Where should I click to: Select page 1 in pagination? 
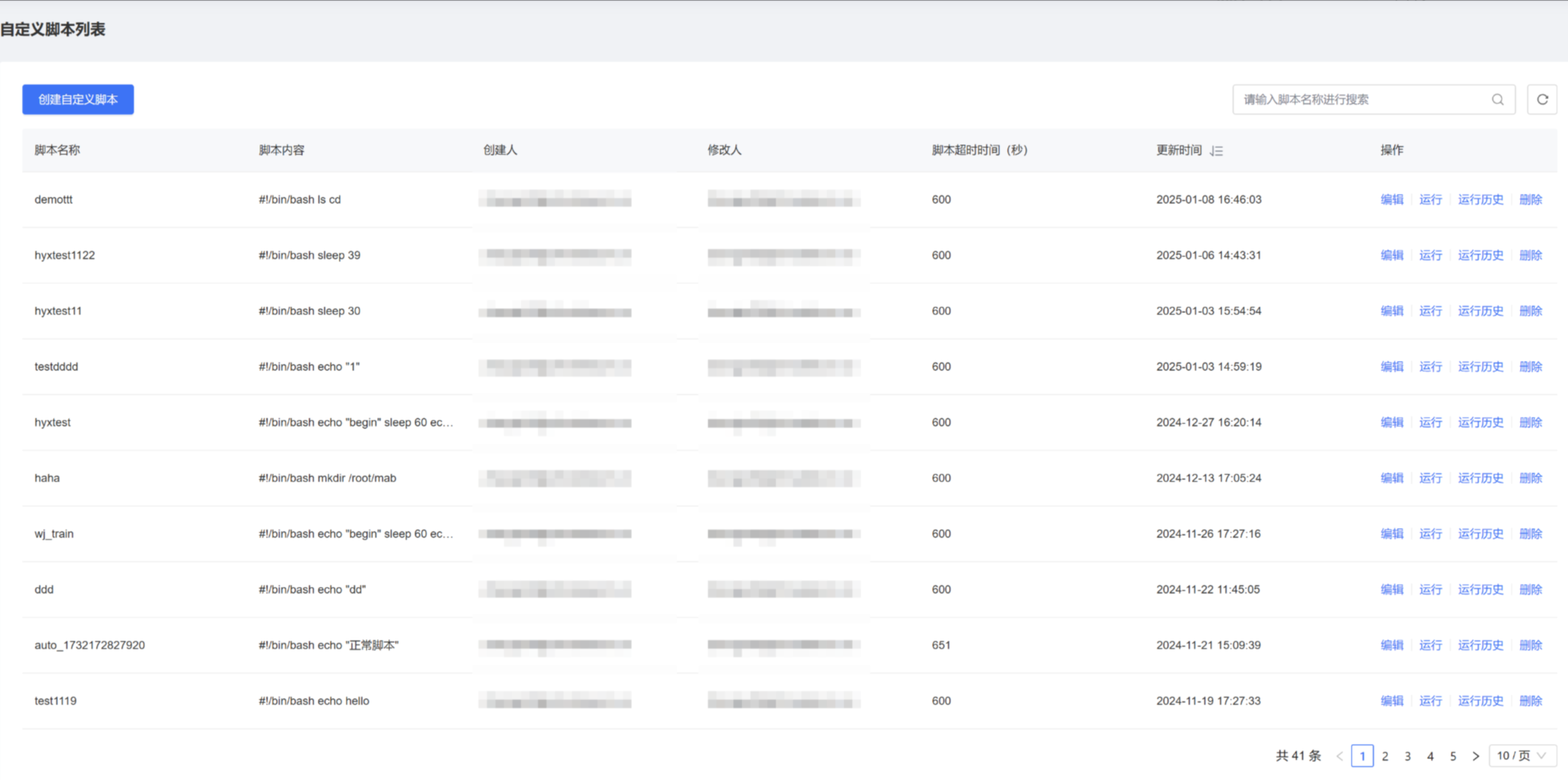point(1362,756)
